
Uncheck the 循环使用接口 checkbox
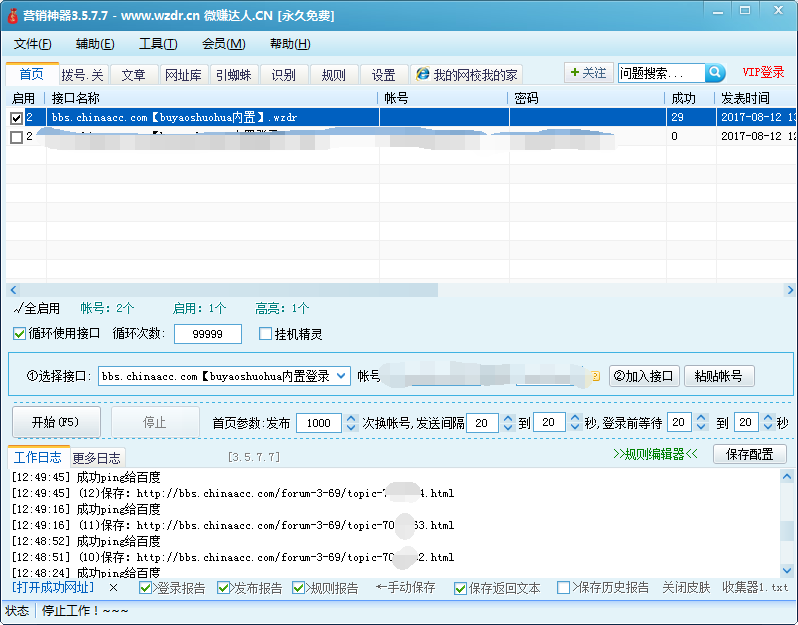click(x=20, y=334)
